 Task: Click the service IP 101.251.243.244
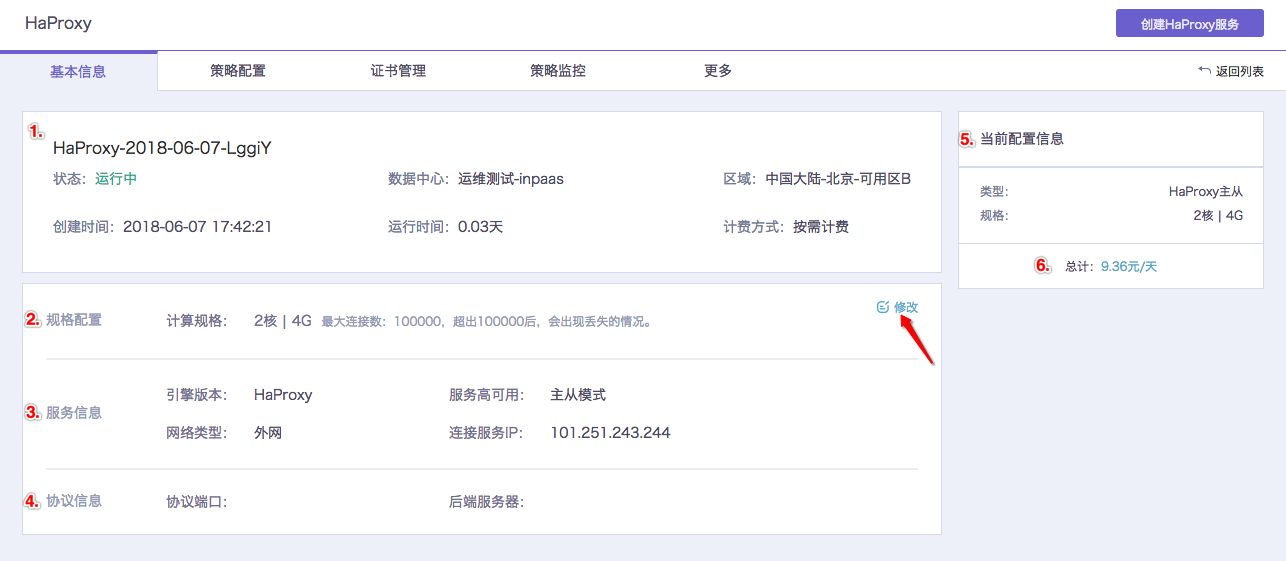(x=610, y=433)
